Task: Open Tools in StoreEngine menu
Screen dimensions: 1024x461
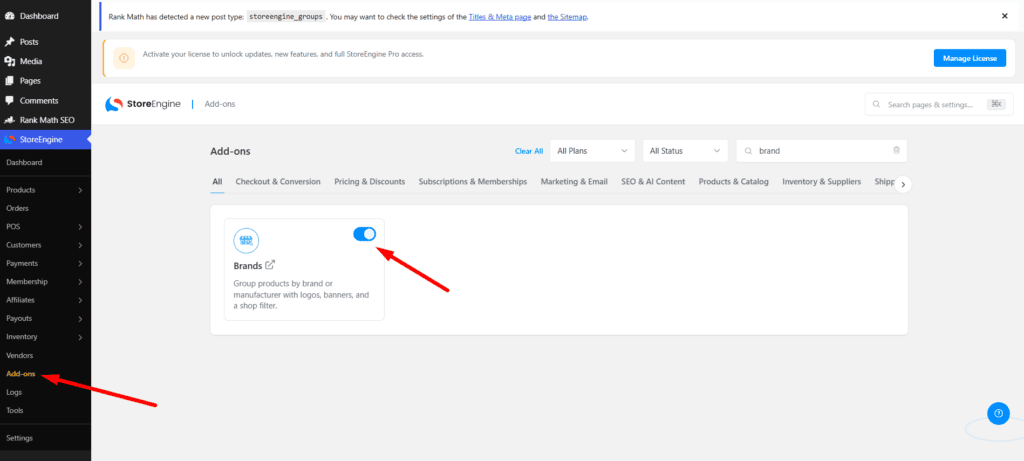Action: tap(14, 411)
